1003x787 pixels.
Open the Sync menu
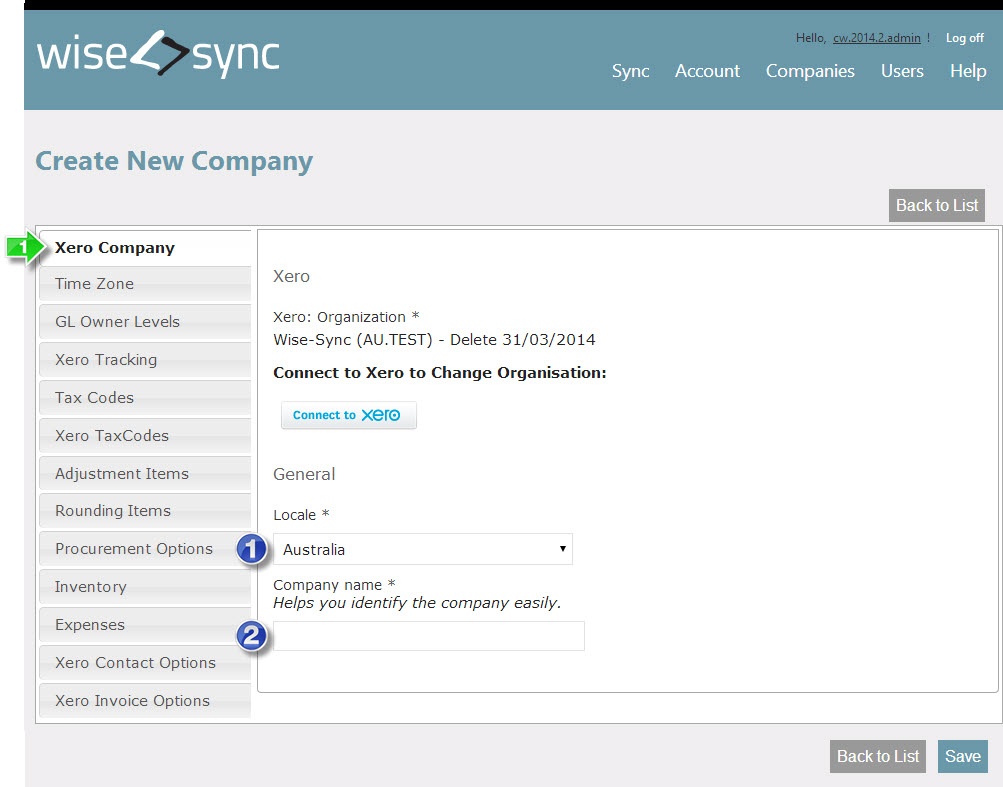(630, 71)
